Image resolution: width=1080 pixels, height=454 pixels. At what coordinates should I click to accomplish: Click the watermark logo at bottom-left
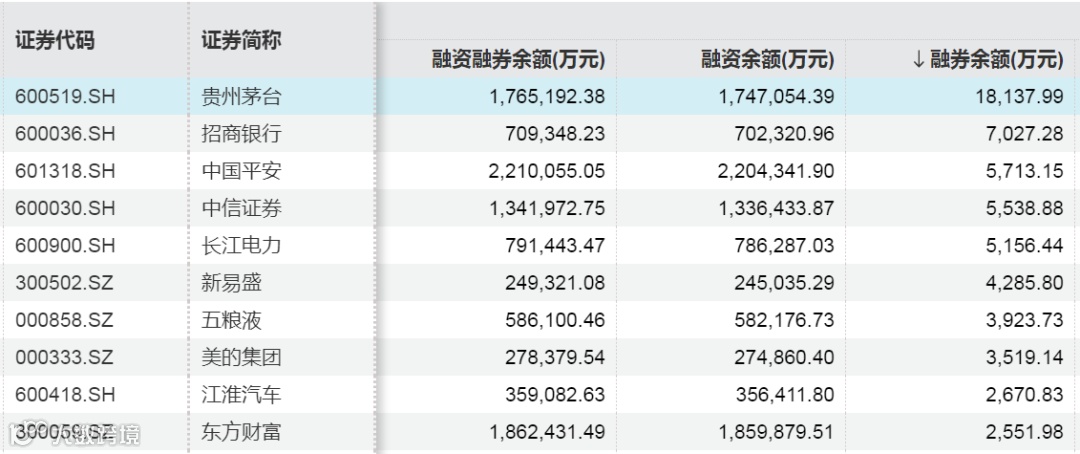pos(72,434)
